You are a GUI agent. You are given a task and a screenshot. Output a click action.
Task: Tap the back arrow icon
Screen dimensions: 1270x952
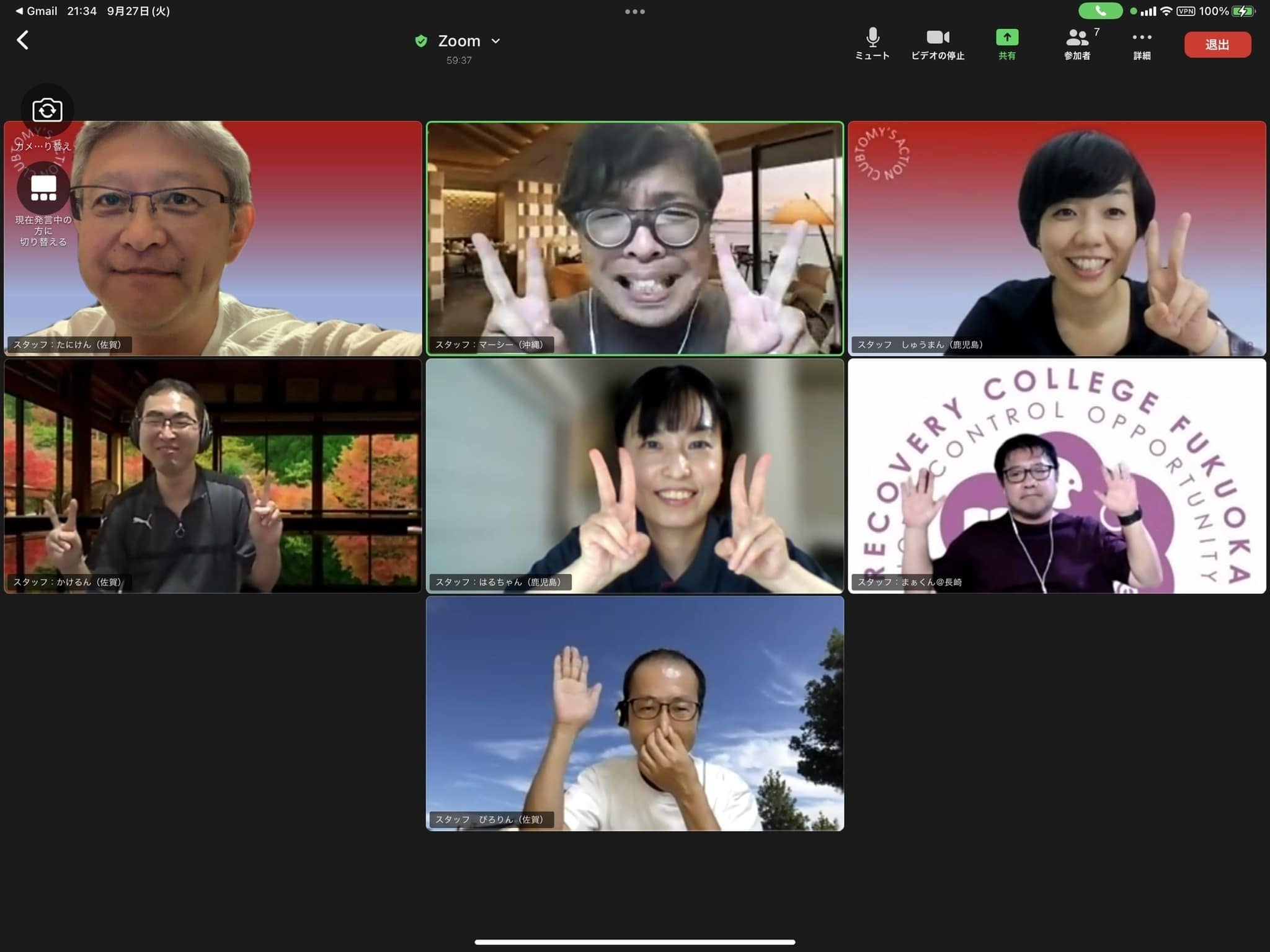pos(23,40)
